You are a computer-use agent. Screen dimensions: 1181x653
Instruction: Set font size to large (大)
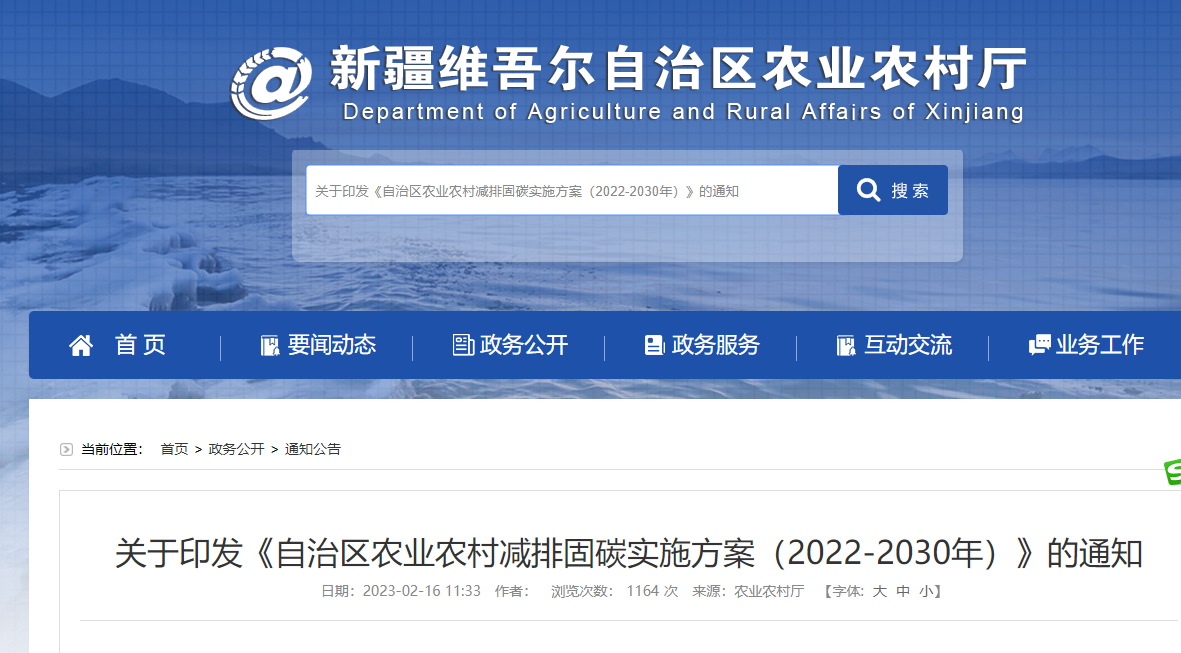pyautogui.click(x=879, y=591)
